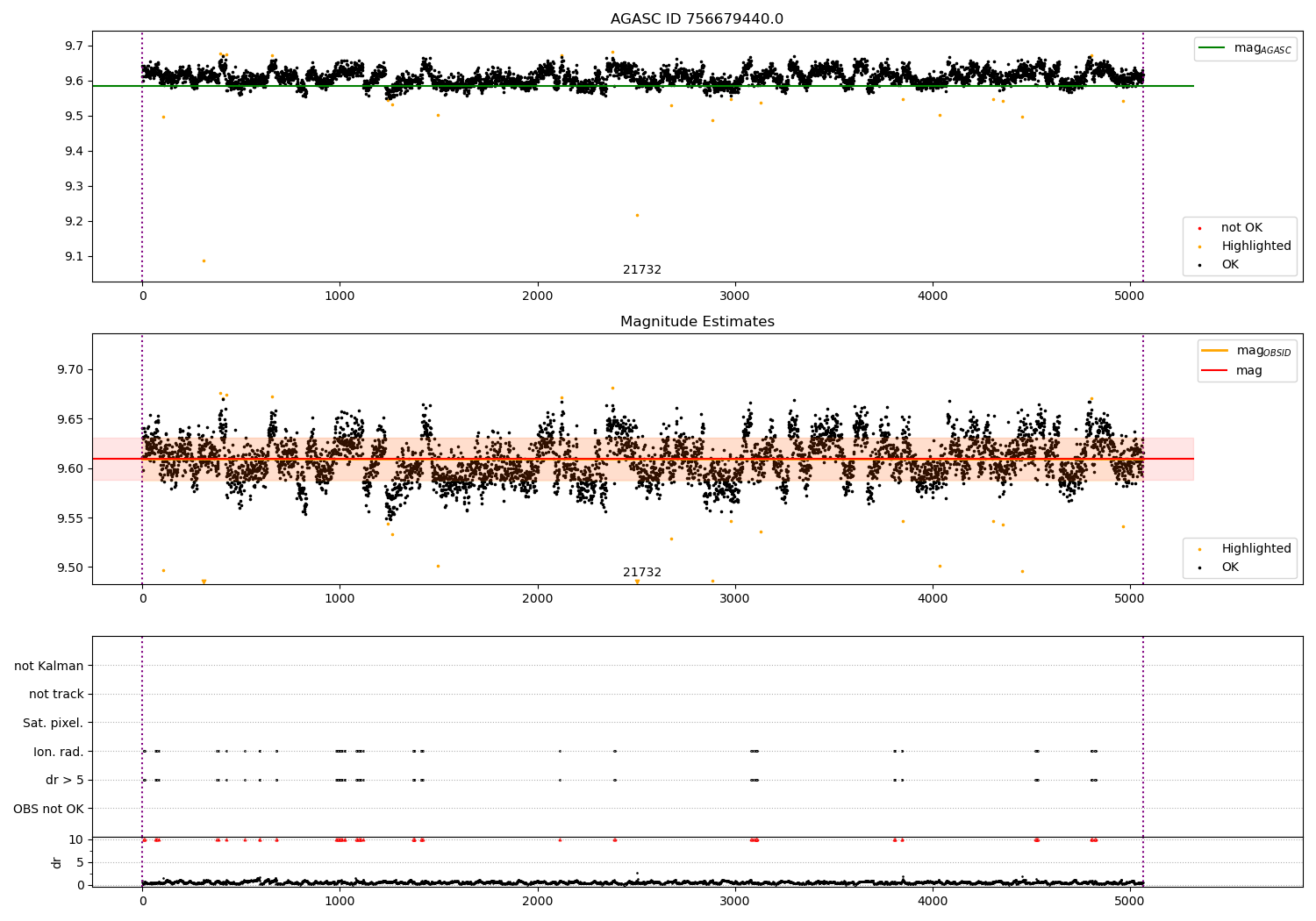This screenshot has height=921, width=1316.
Task: Click the rotated 'dr' y-axis label
Action: pyautogui.click(x=57, y=862)
